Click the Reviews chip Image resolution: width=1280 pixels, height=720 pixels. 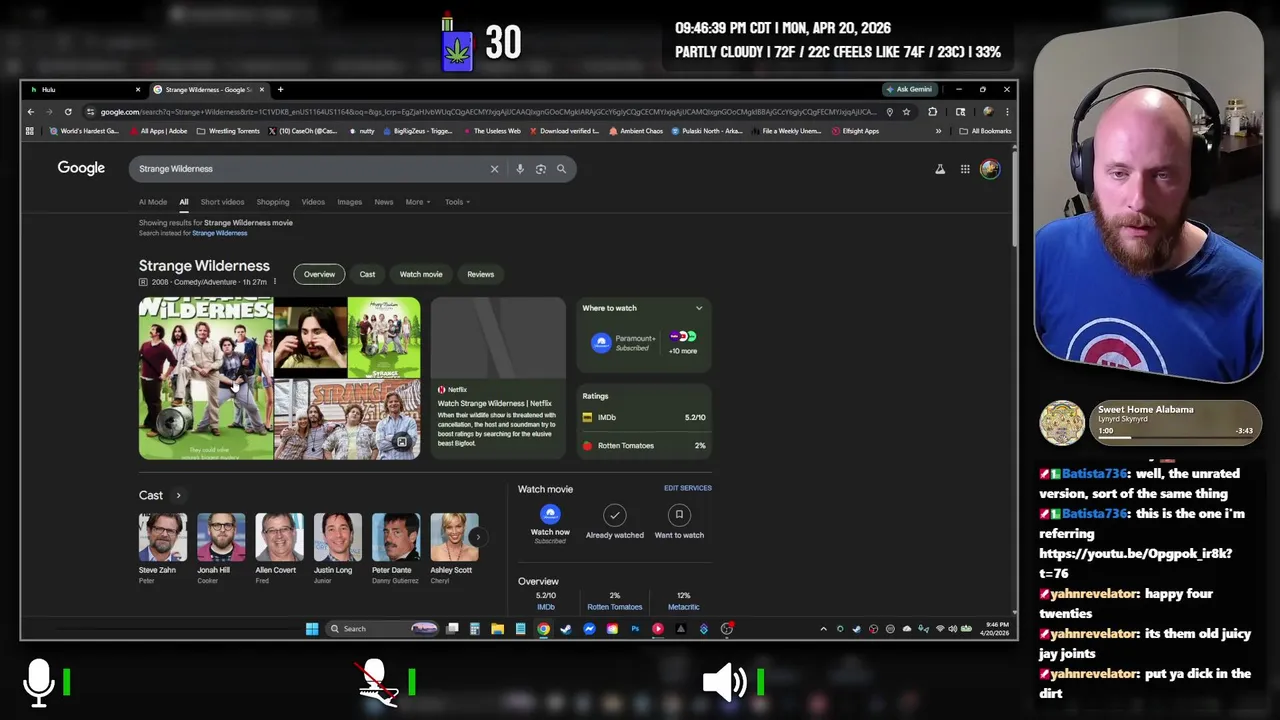click(480, 274)
